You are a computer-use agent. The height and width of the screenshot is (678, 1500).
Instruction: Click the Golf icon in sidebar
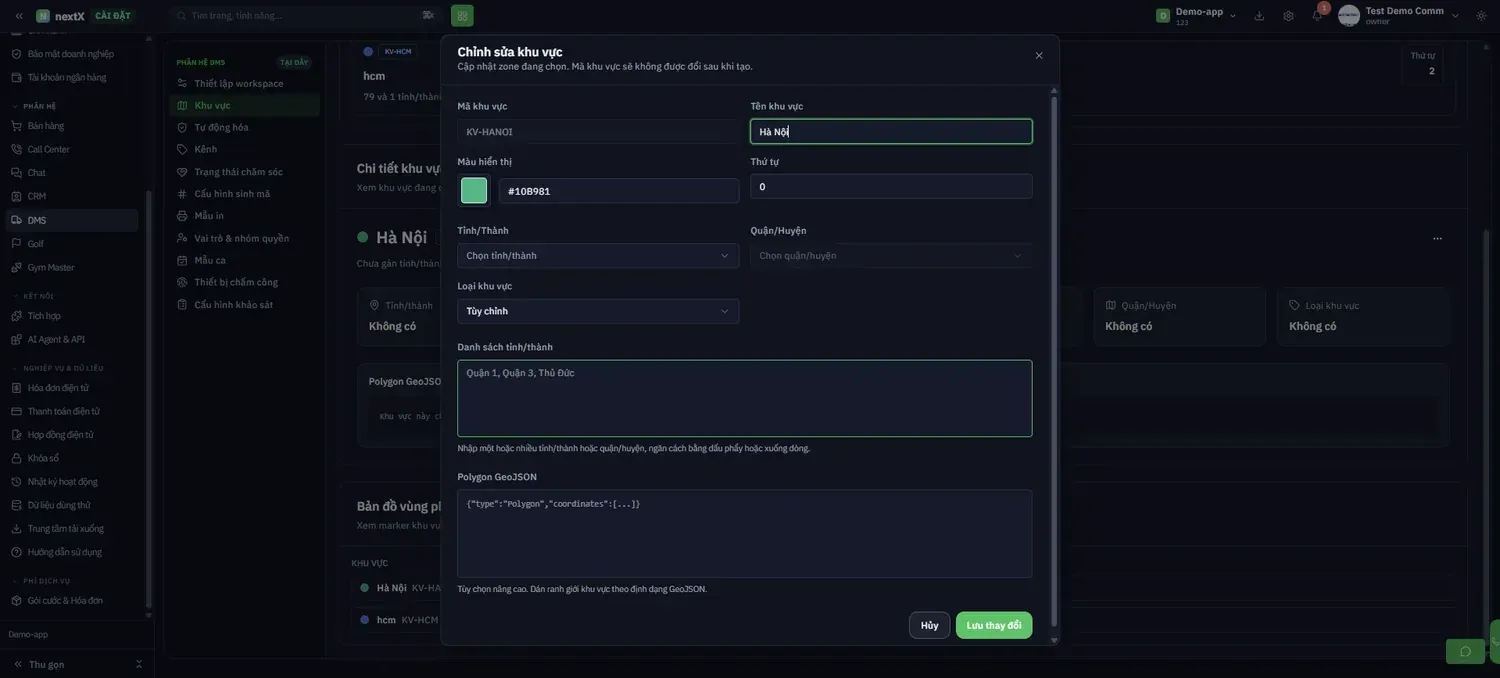coord(16,244)
